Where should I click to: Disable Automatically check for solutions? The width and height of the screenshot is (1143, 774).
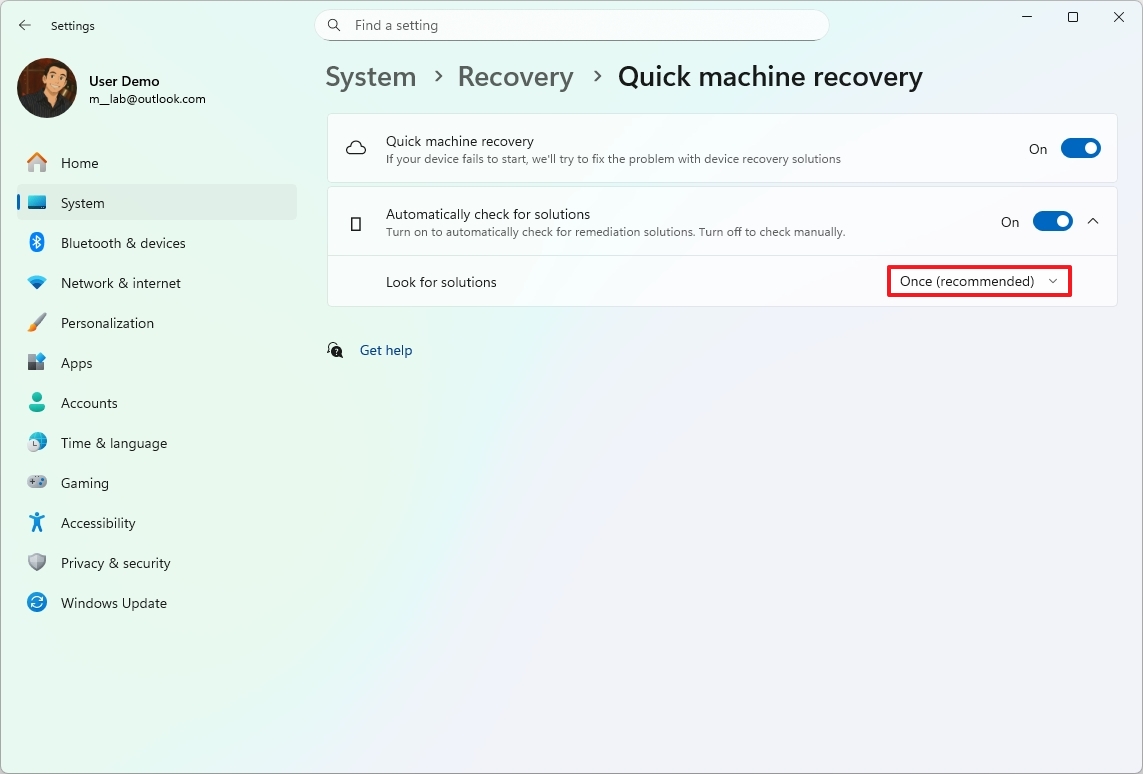pos(1052,222)
